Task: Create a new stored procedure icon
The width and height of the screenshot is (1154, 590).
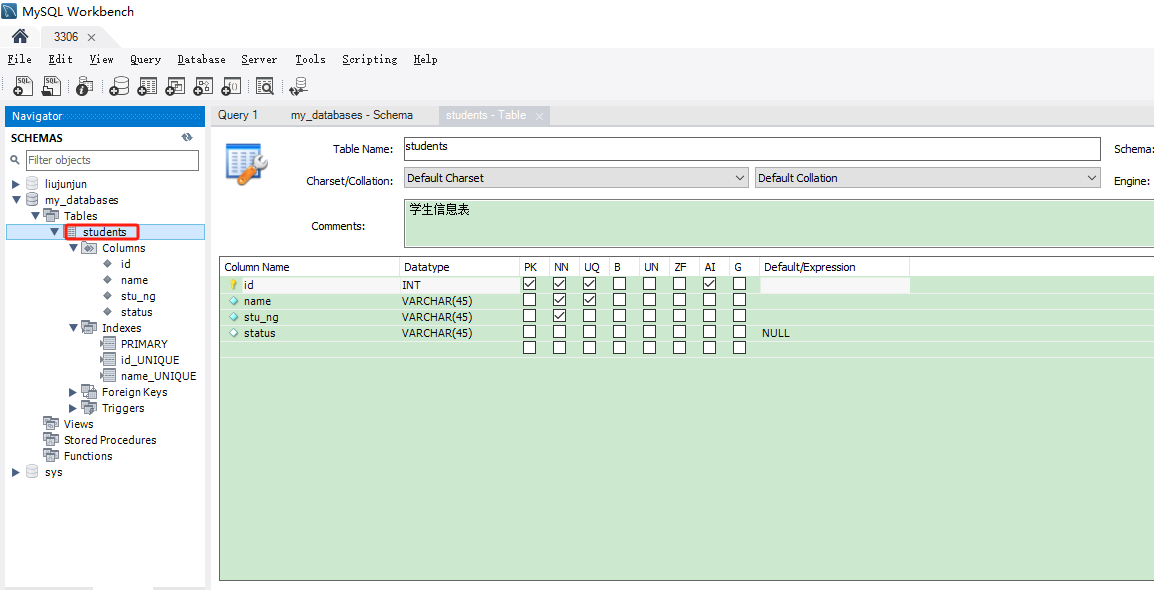Action: pyautogui.click(x=203, y=87)
